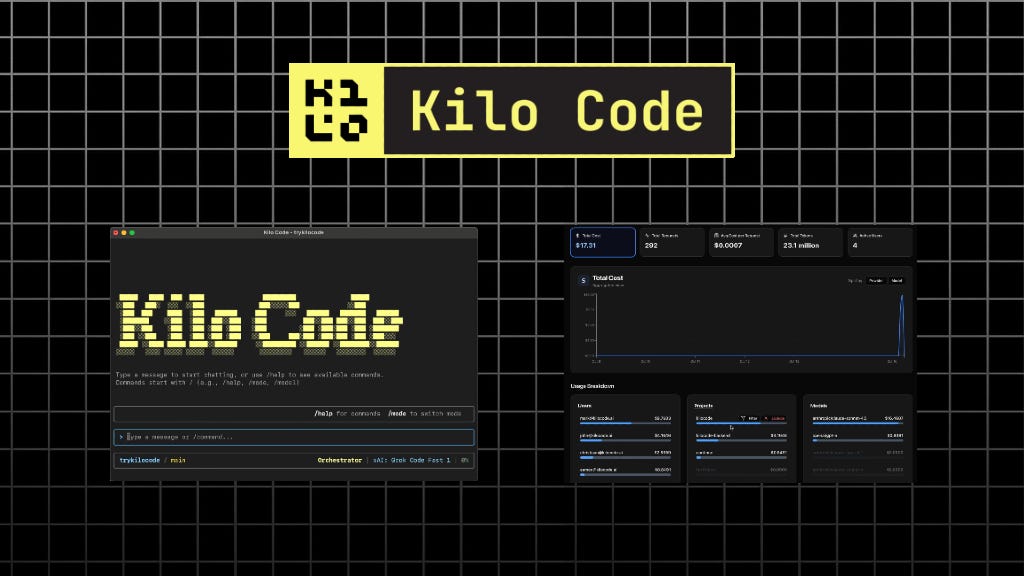Click 'trykilocode' in terminal status bar
The width and height of the screenshot is (1024, 576).
140,460
